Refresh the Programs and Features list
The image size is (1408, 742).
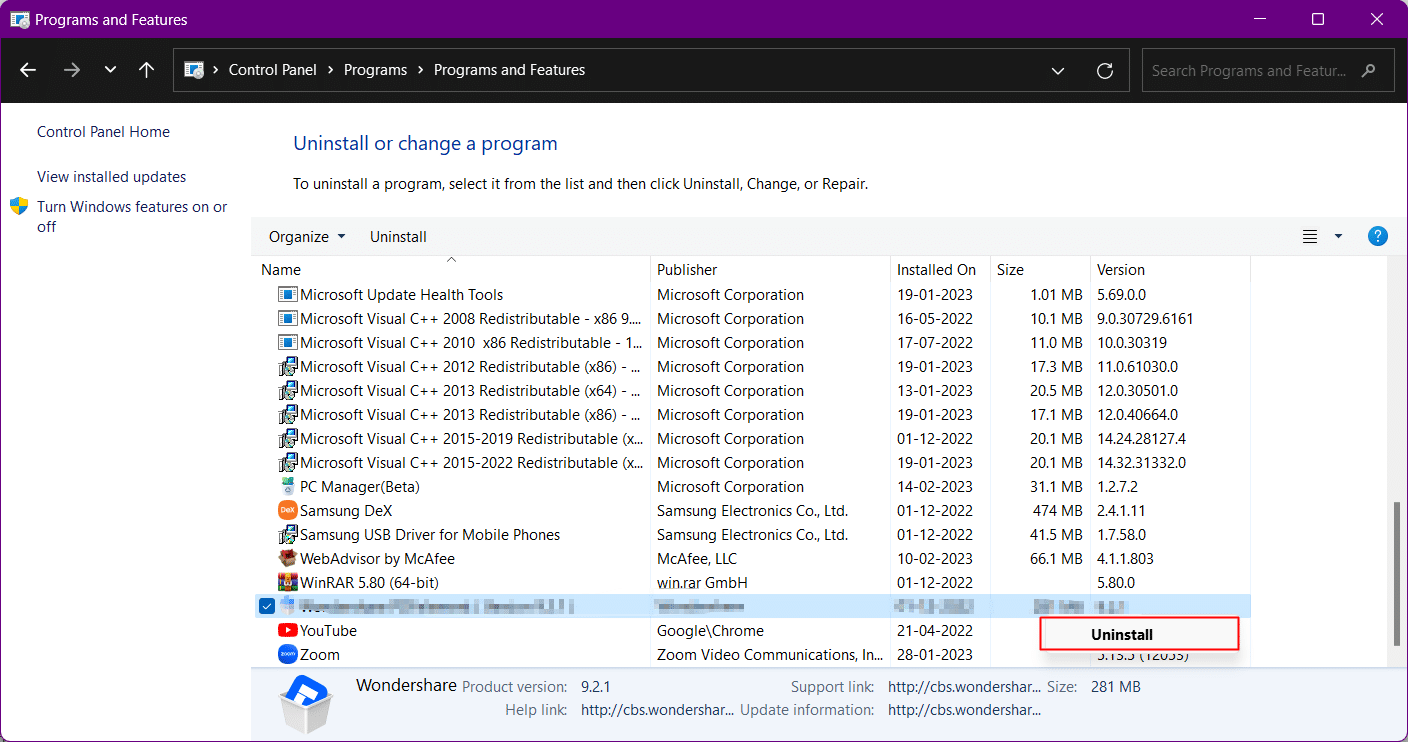[1105, 70]
